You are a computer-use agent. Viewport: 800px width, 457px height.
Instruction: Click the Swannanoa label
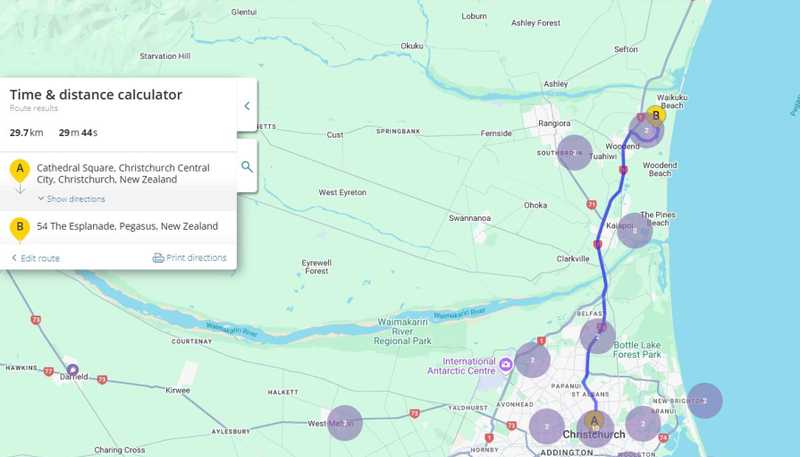click(x=470, y=218)
